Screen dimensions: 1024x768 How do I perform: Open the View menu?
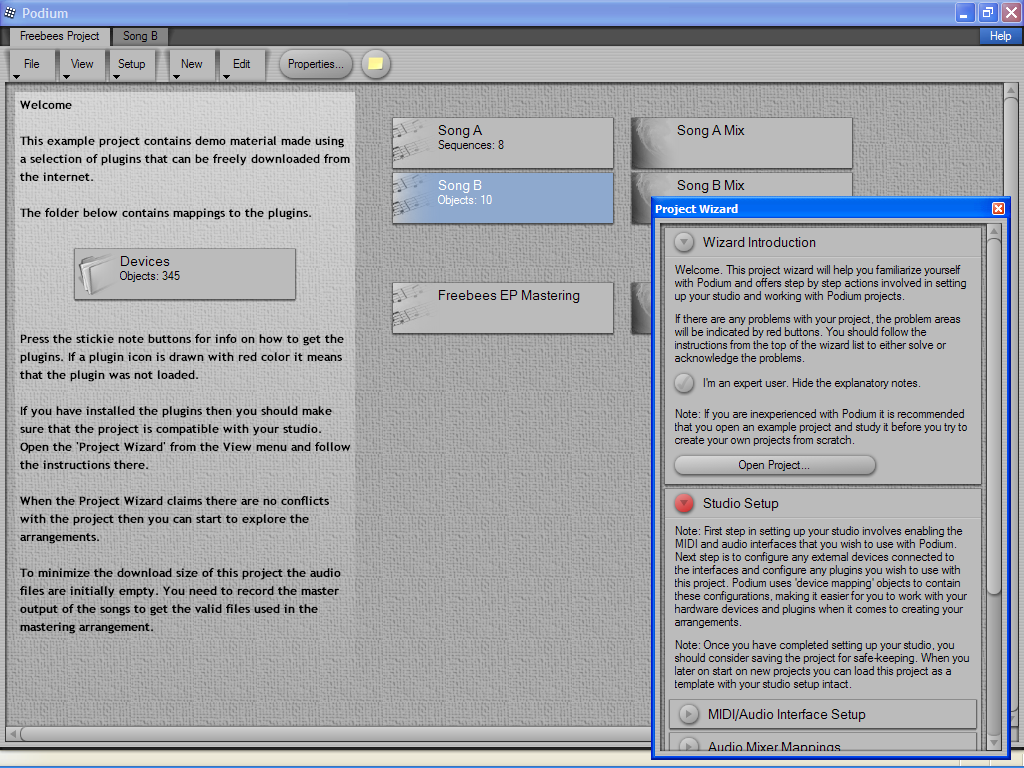click(82, 65)
